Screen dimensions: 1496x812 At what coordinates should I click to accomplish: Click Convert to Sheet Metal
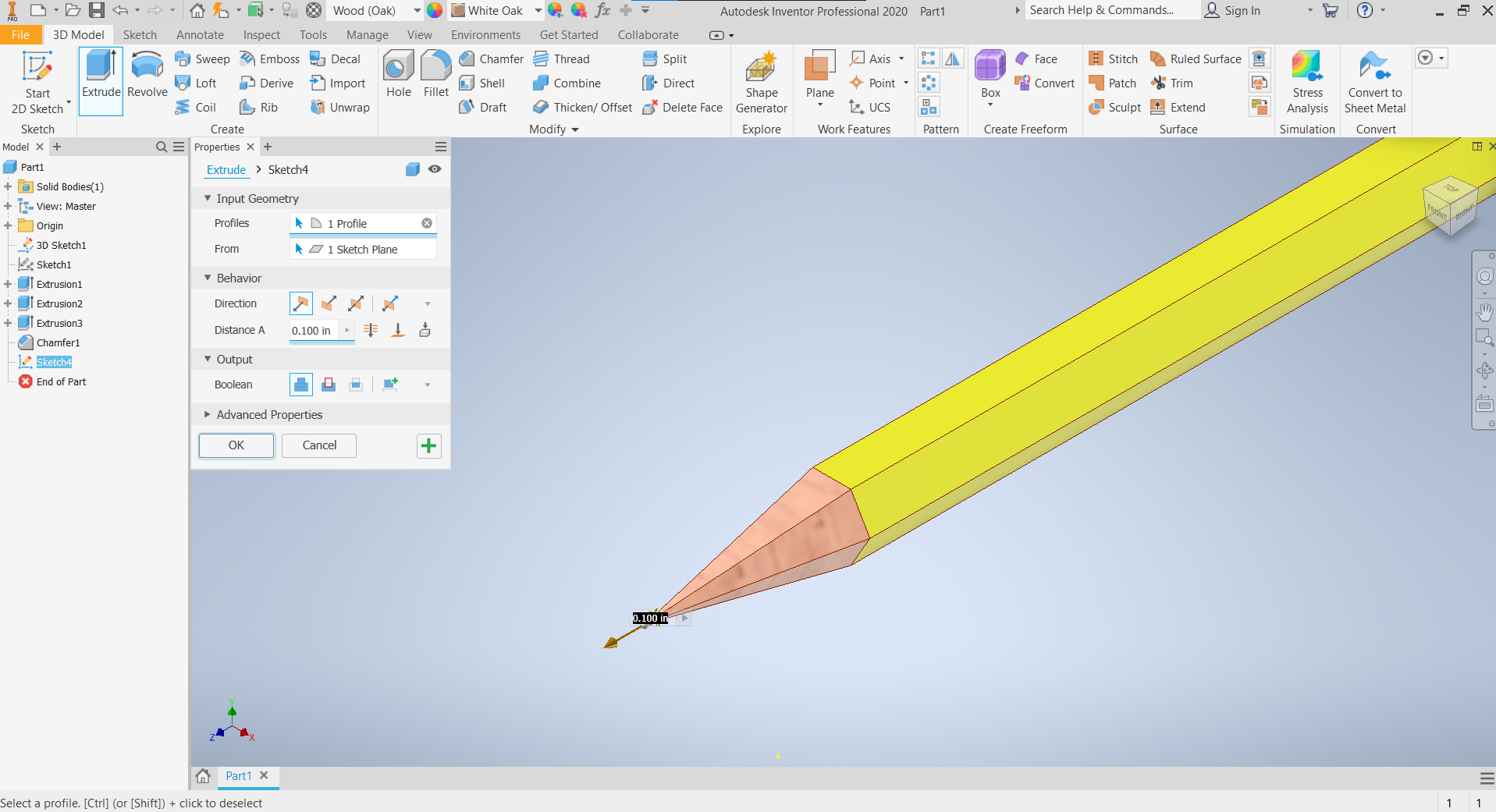1375,83
